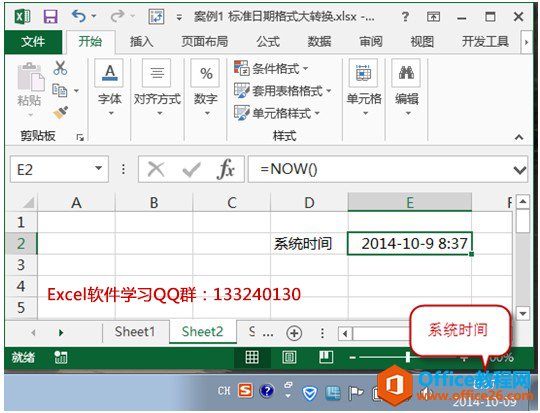Select column E header
Viewport: 540px width, 413px height.
409,202
